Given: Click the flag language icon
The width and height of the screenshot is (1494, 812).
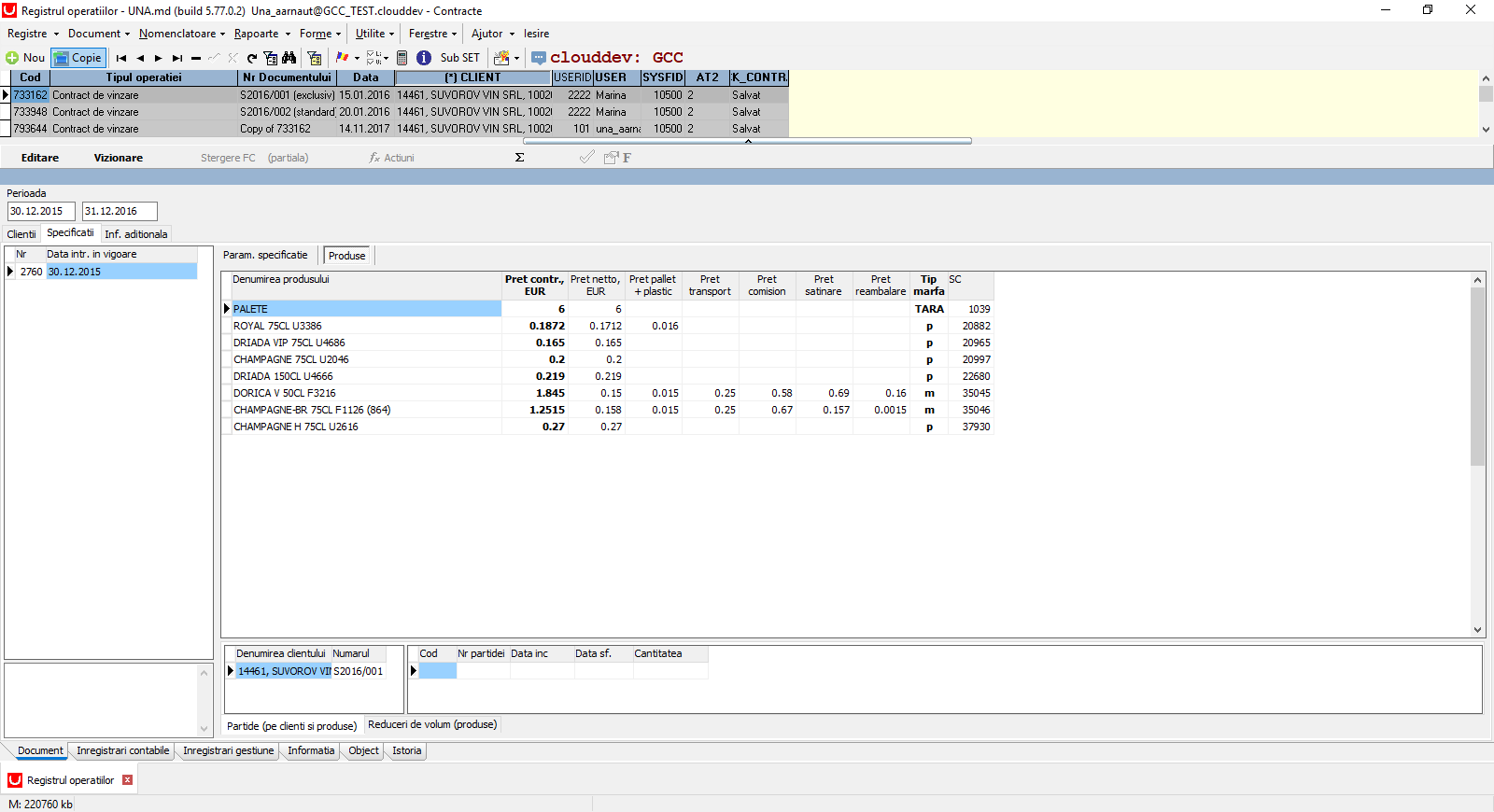Looking at the screenshot, I should (x=342, y=58).
